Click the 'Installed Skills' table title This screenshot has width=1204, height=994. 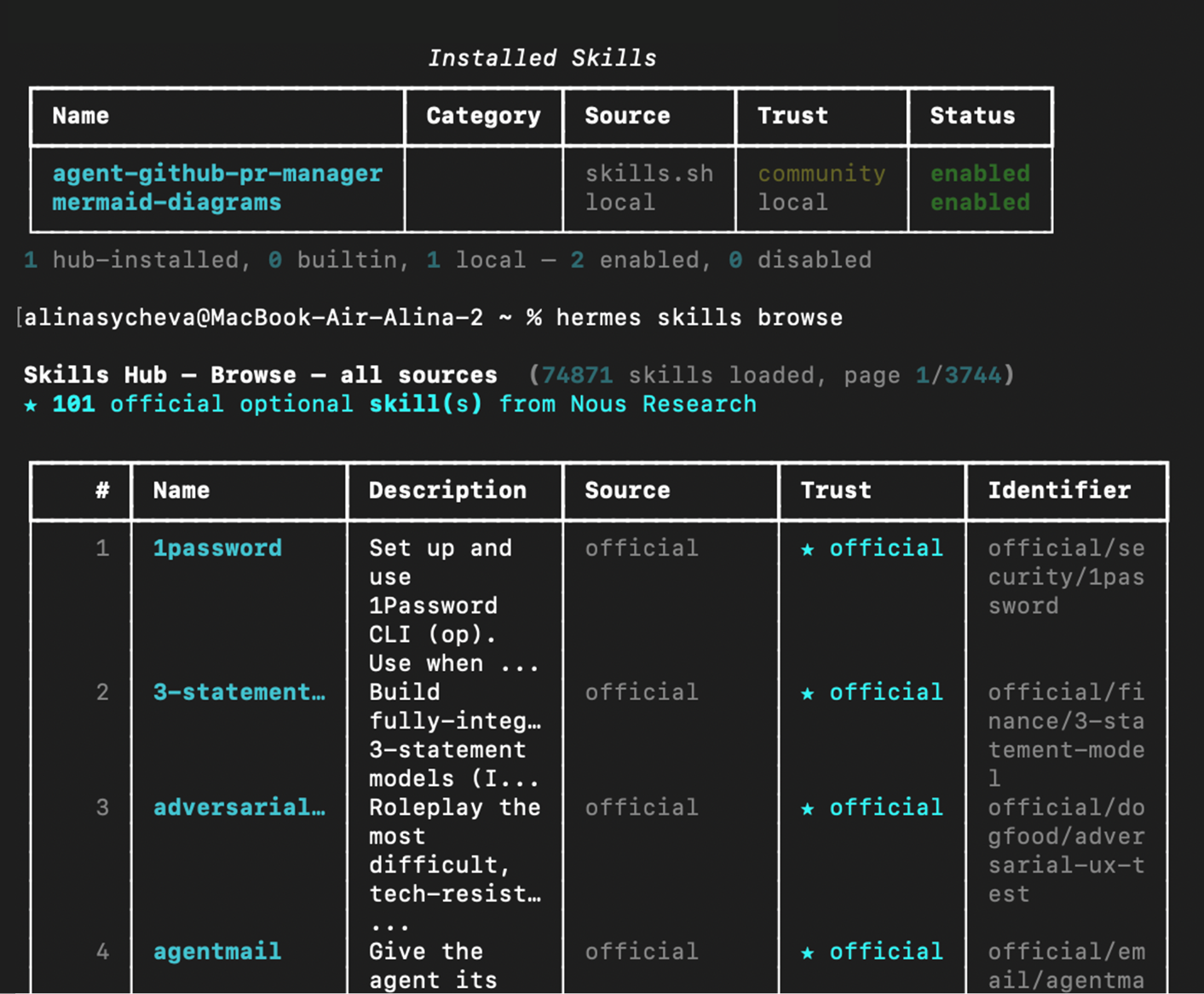click(542, 58)
